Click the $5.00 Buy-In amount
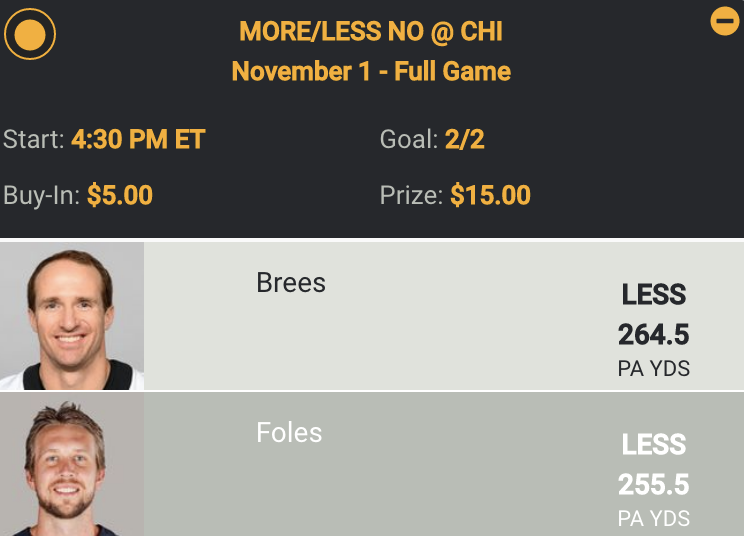 point(120,194)
